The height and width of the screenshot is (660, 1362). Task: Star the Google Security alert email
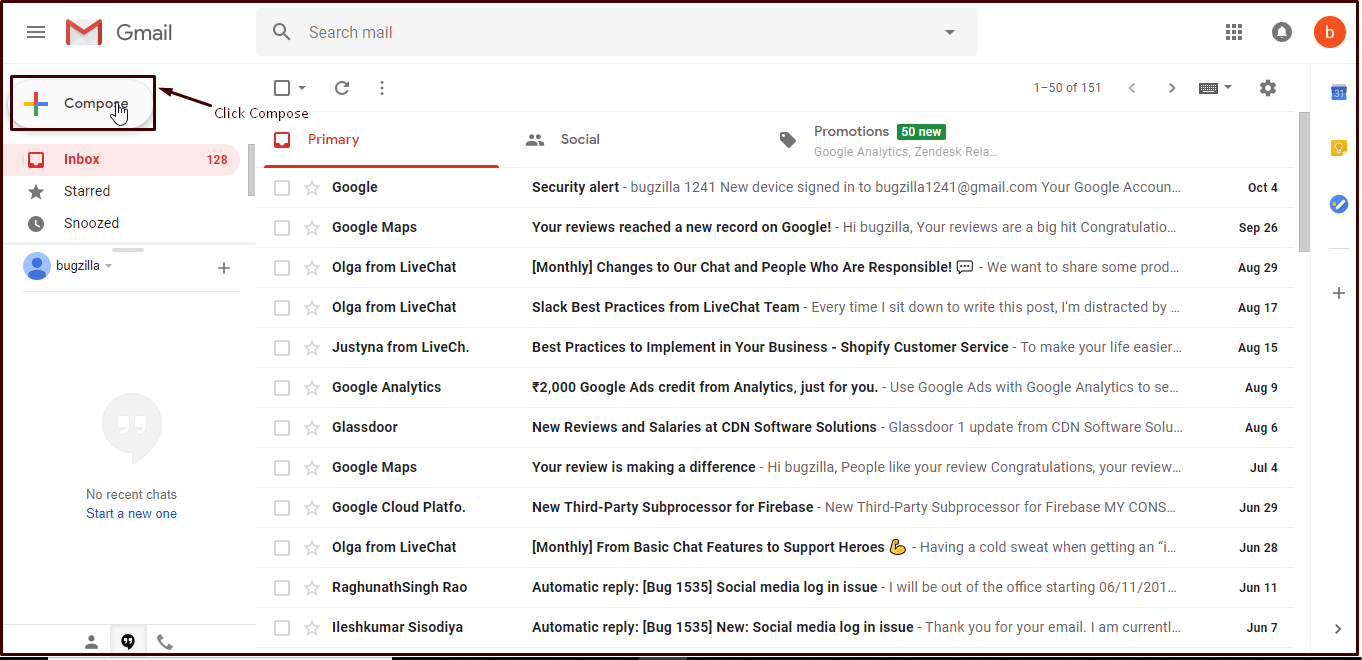tap(312, 188)
